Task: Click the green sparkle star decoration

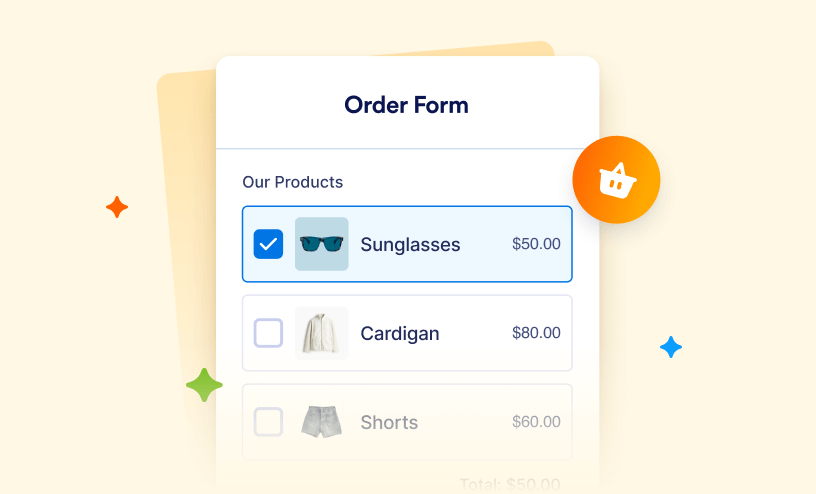Action: [204, 385]
